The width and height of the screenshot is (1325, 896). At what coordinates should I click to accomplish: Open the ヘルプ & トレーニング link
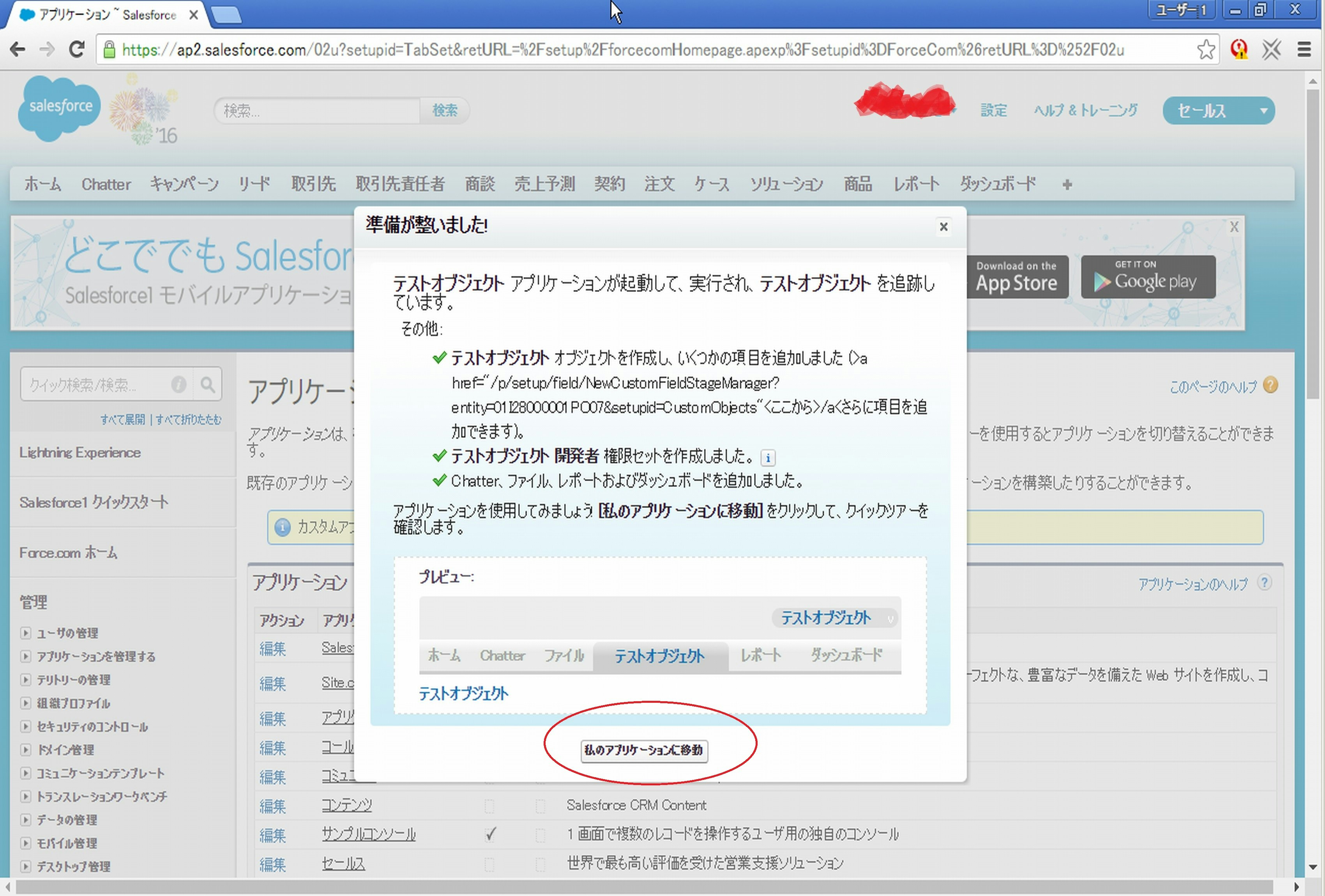(x=1086, y=111)
